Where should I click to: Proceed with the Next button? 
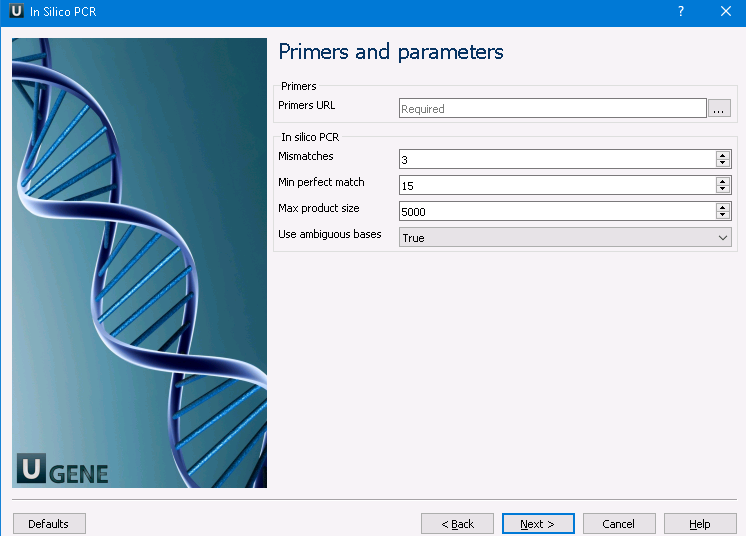point(538,524)
